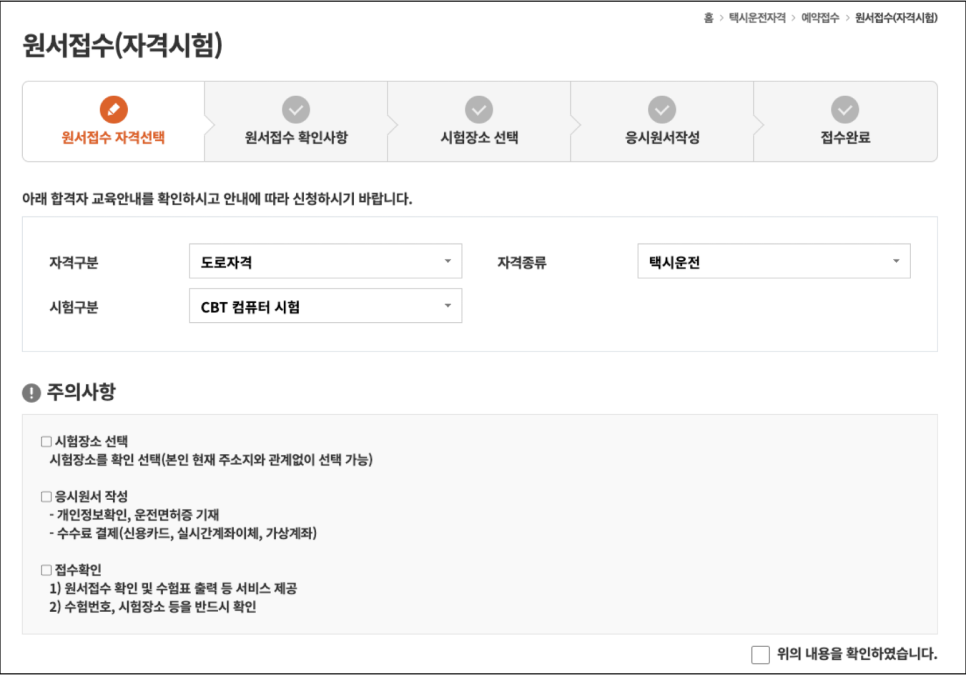Click the 예약접수 breadcrumb link
The width and height of the screenshot is (966, 675).
click(820, 18)
